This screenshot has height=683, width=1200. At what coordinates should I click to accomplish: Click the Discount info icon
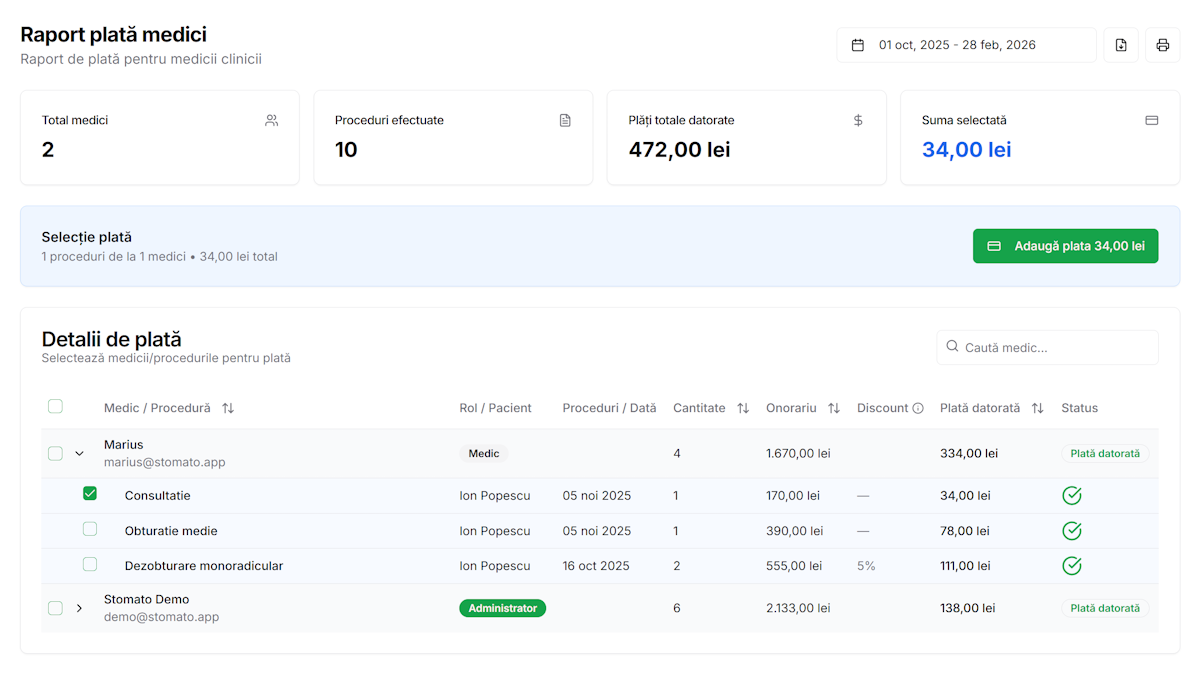point(918,408)
